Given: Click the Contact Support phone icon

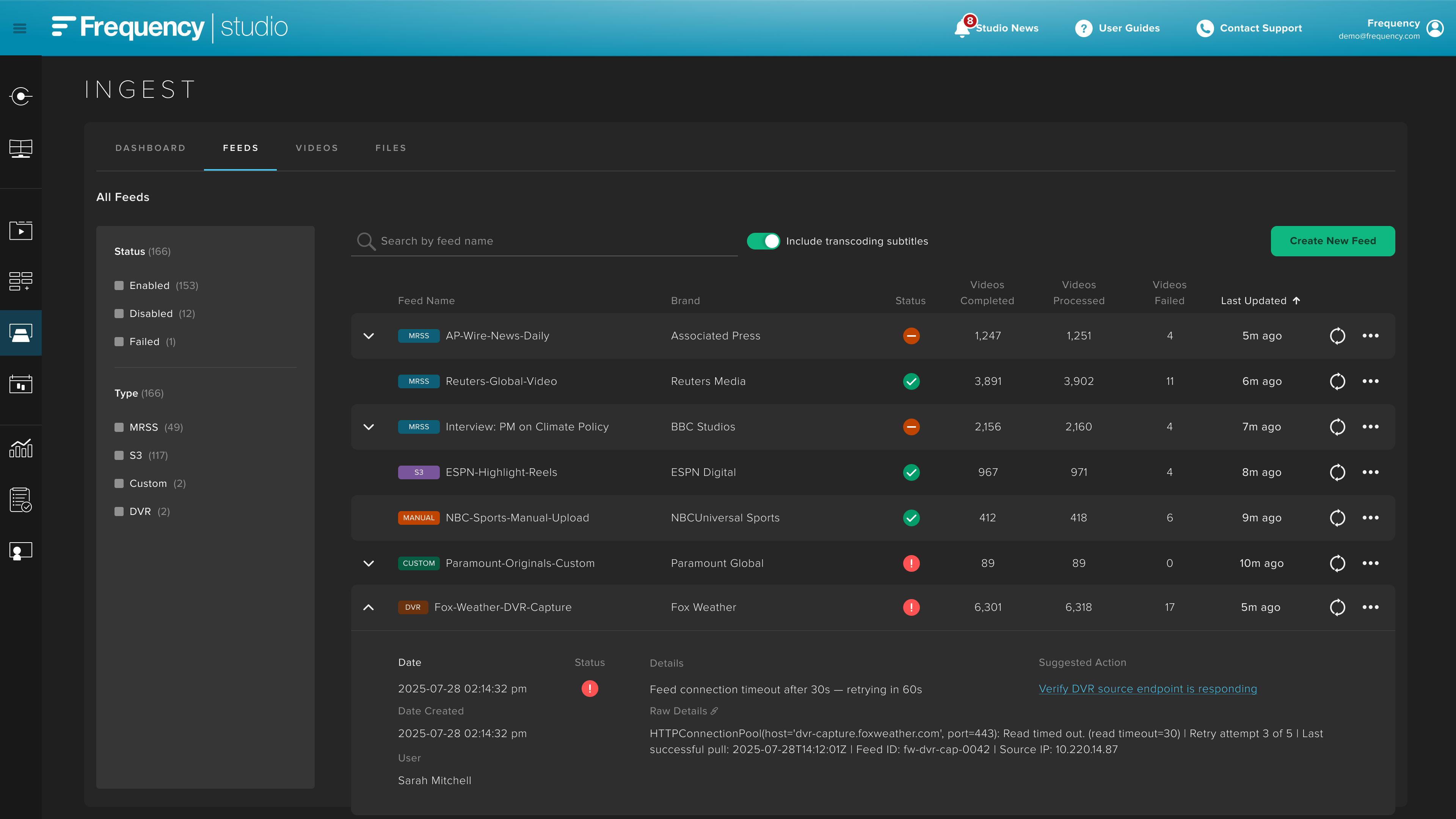Looking at the screenshot, I should [1205, 28].
